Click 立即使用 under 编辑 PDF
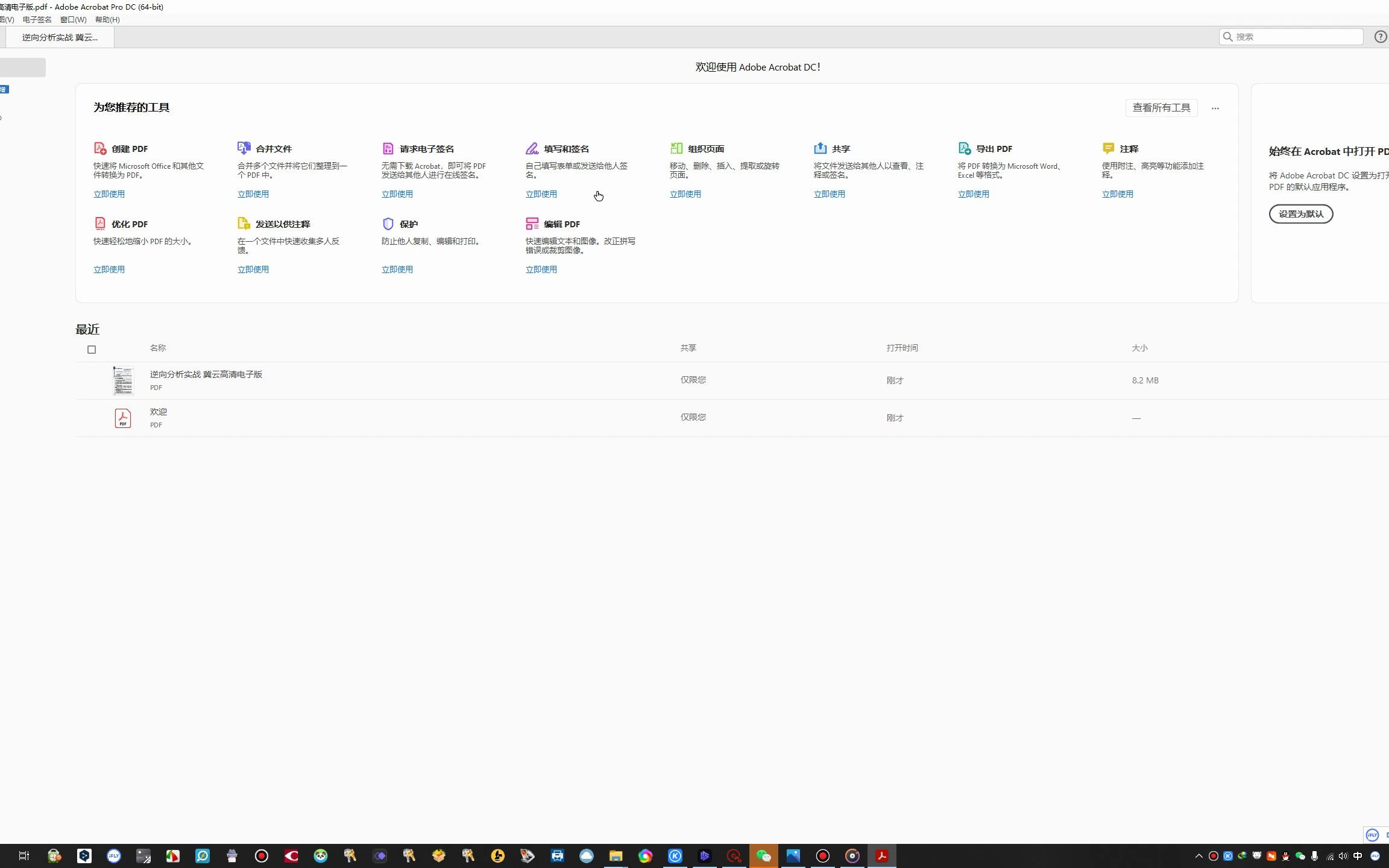 pyautogui.click(x=541, y=269)
